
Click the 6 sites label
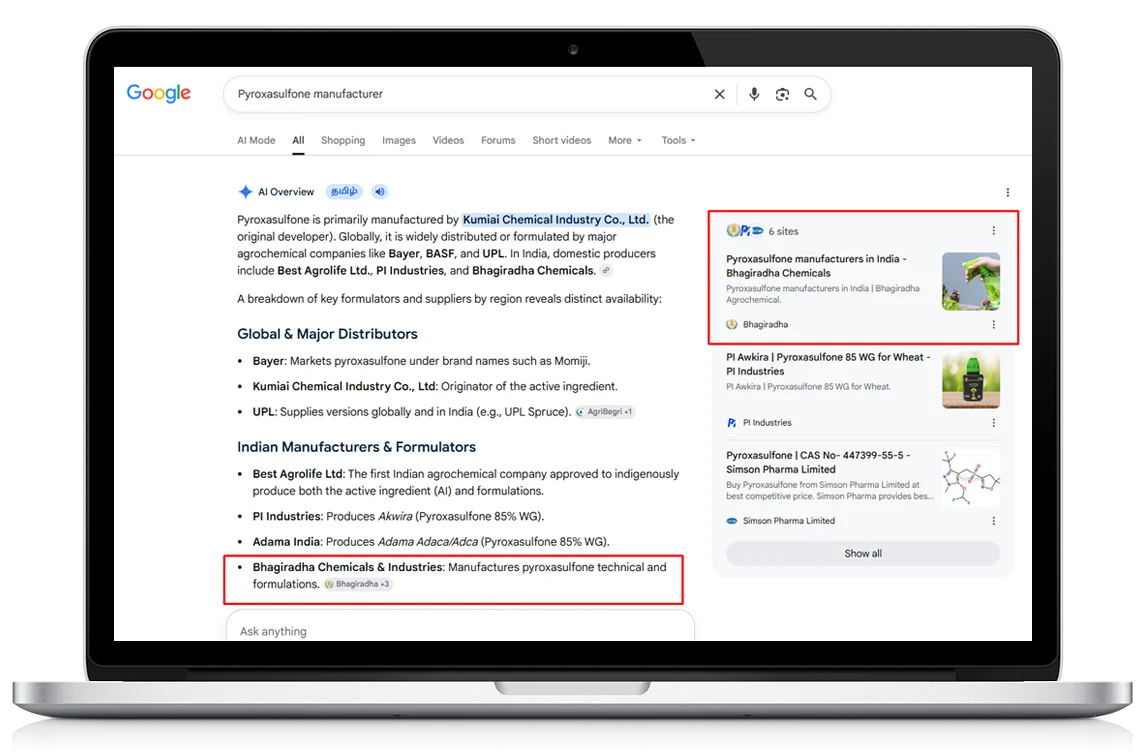point(784,232)
